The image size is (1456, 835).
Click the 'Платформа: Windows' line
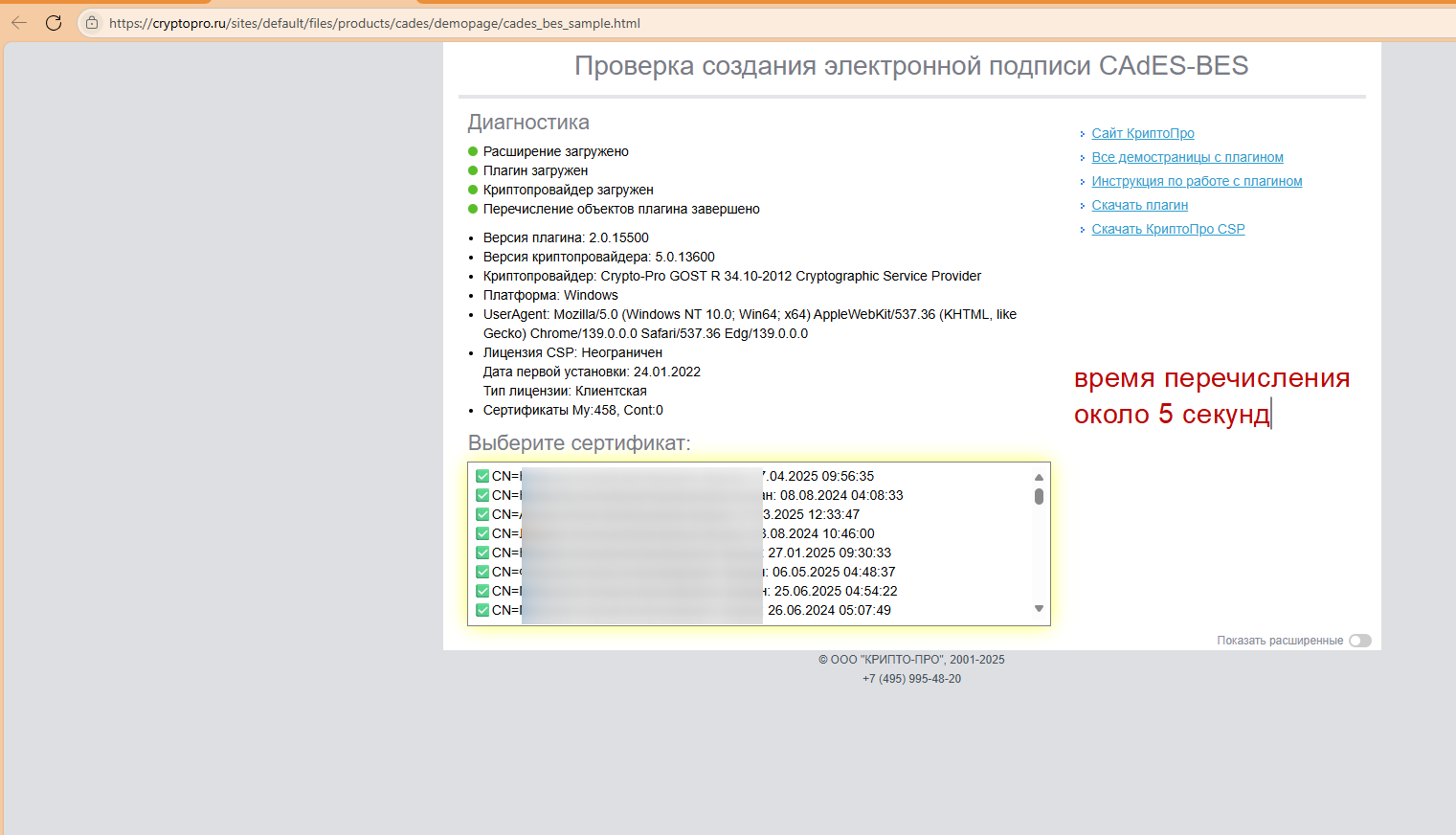[x=550, y=295]
